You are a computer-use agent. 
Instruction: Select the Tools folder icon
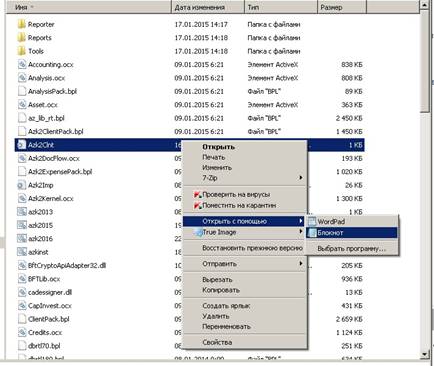pos(22,51)
